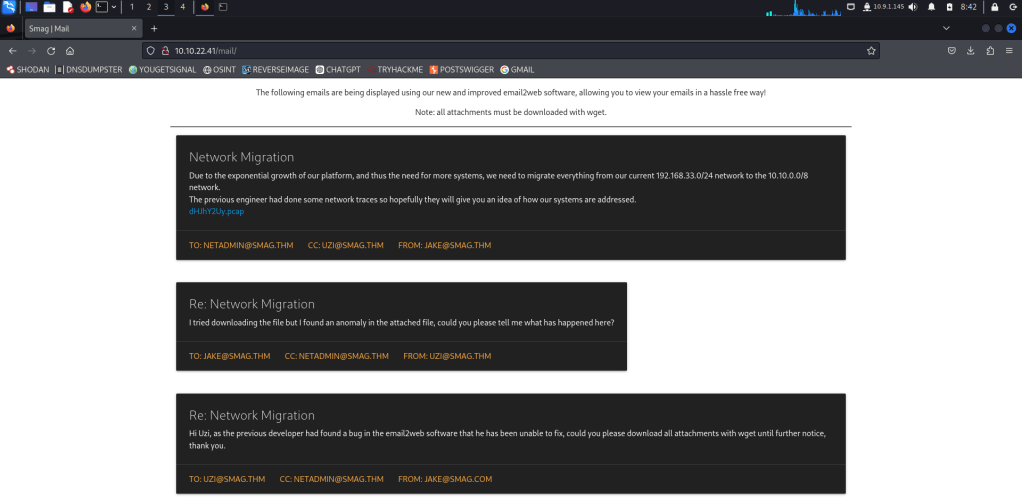Click the back navigation arrow

pyautogui.click(x=12, y=50)
